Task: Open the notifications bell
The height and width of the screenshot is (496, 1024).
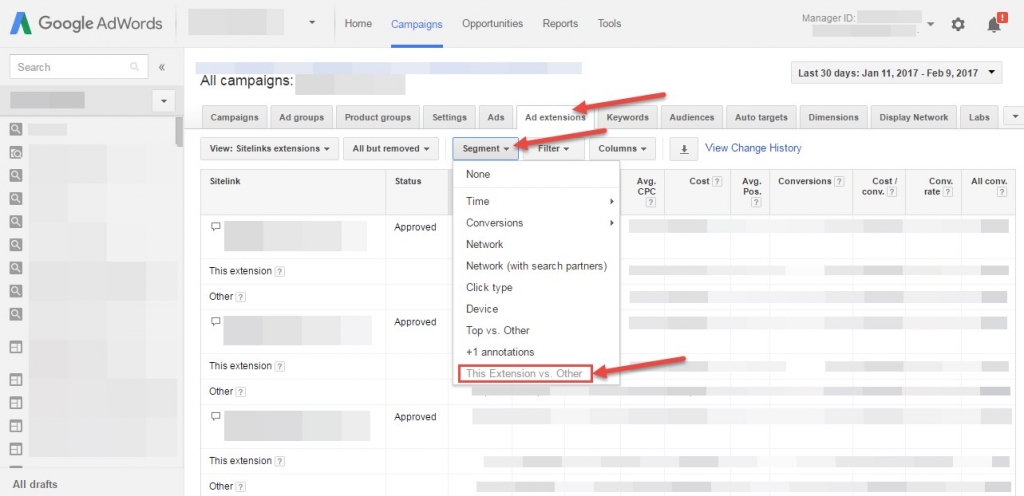Action: click(994, 24)
